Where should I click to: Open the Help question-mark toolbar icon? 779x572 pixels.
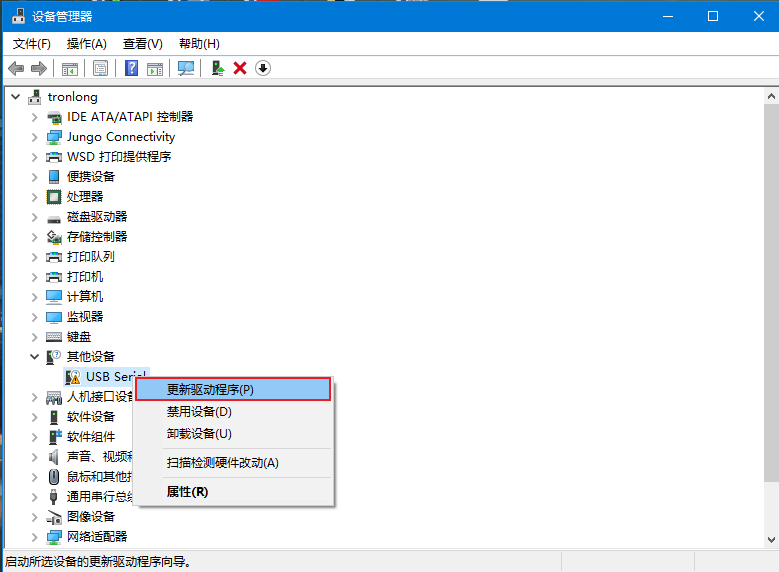tap(132, 68)
